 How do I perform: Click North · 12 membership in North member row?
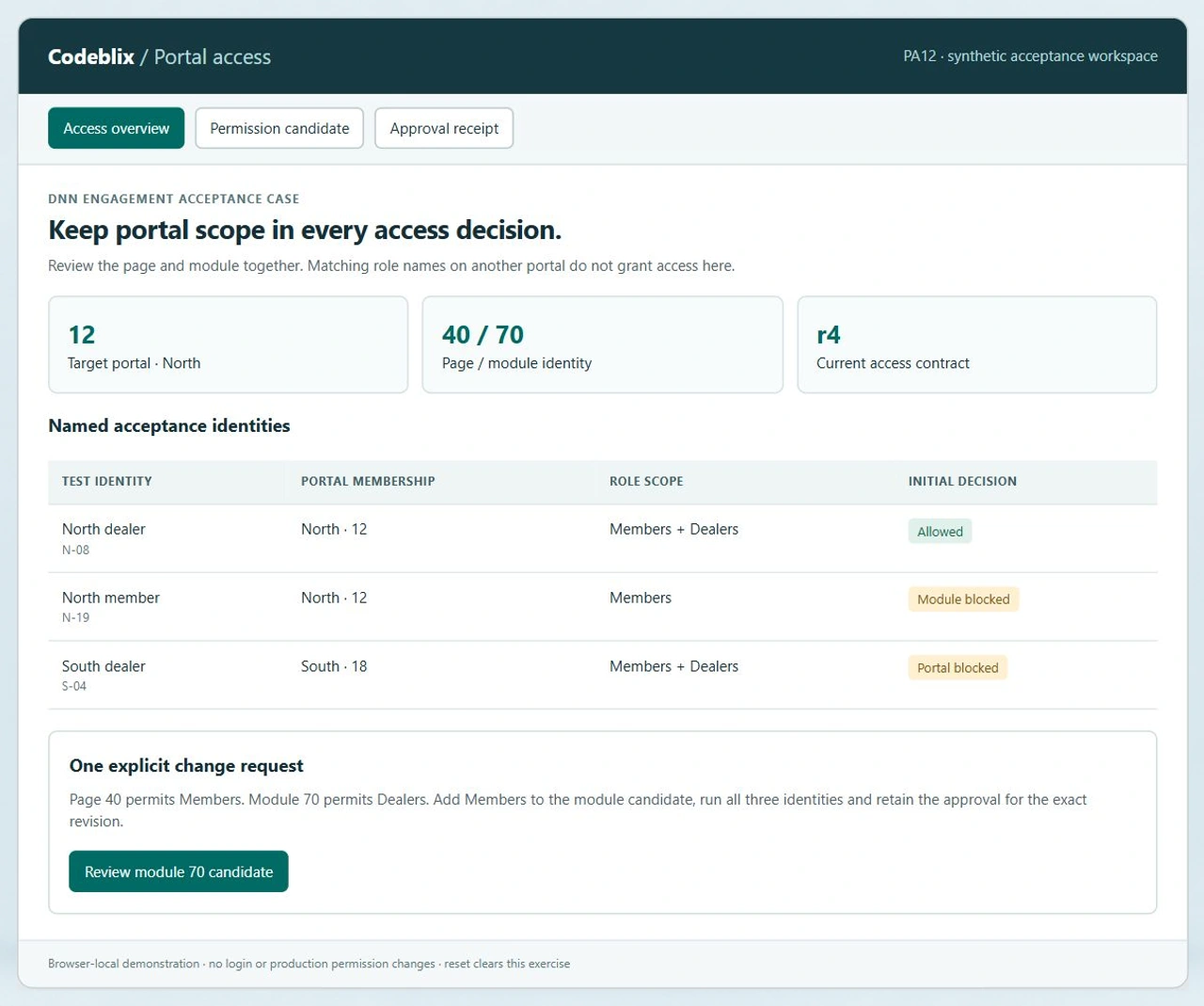tap(334, 598)
